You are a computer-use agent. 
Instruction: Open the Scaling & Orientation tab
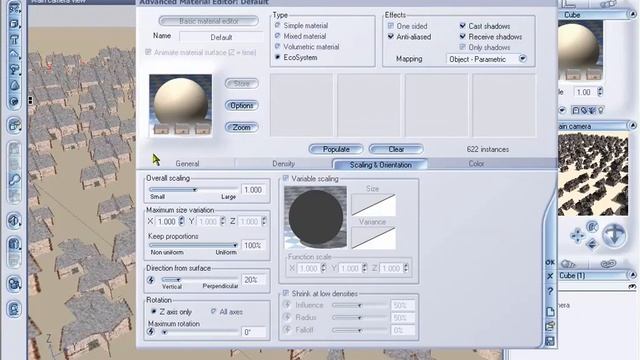(x=380, y=165)
